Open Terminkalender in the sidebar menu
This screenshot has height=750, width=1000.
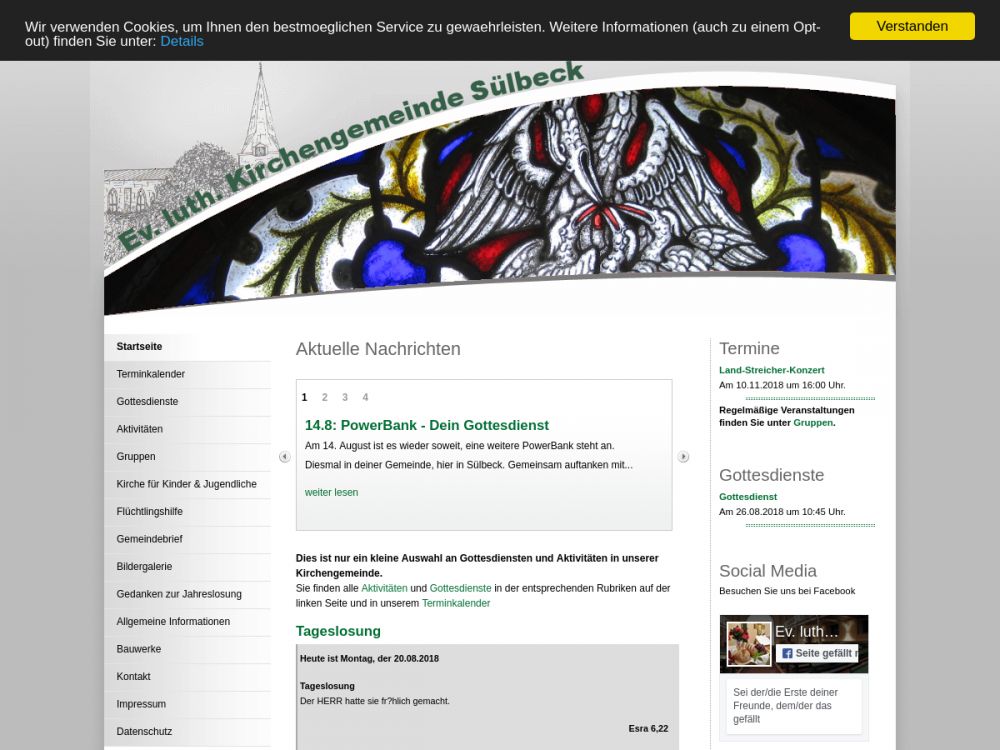[x=151, y=374]
